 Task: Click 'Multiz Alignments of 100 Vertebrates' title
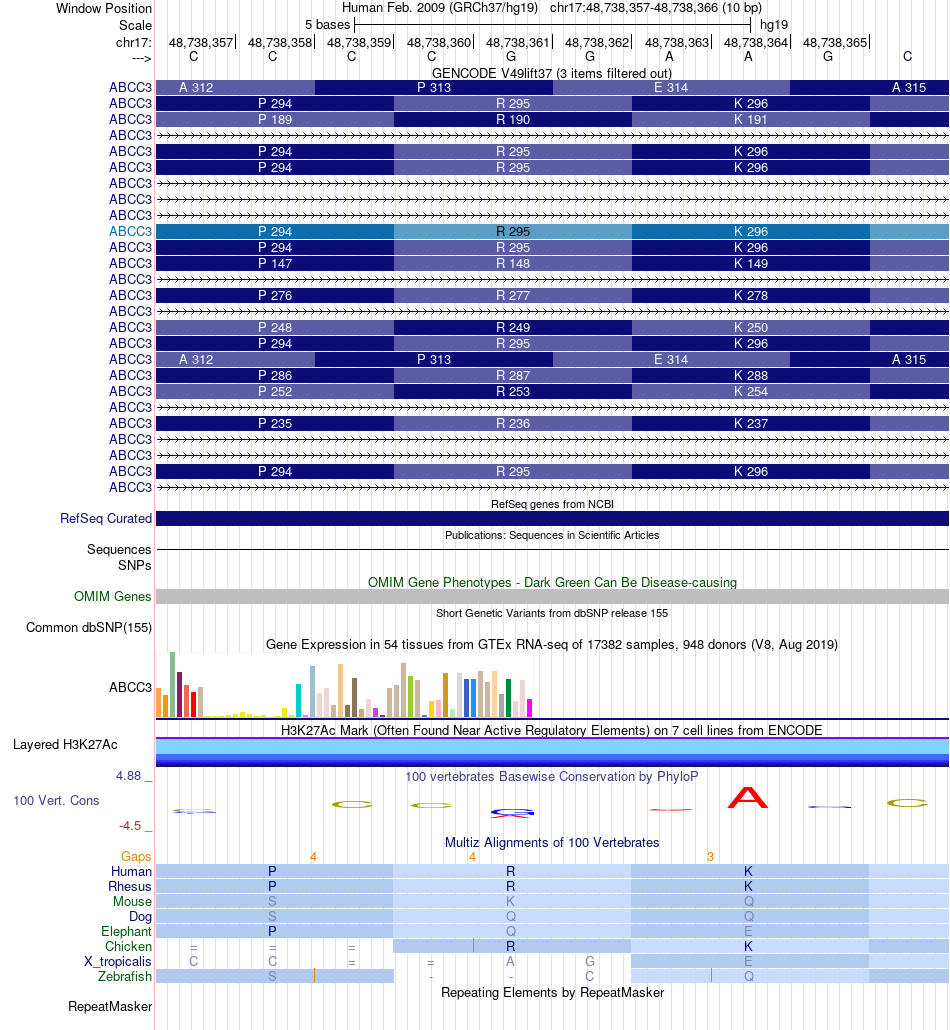[552, 842]
